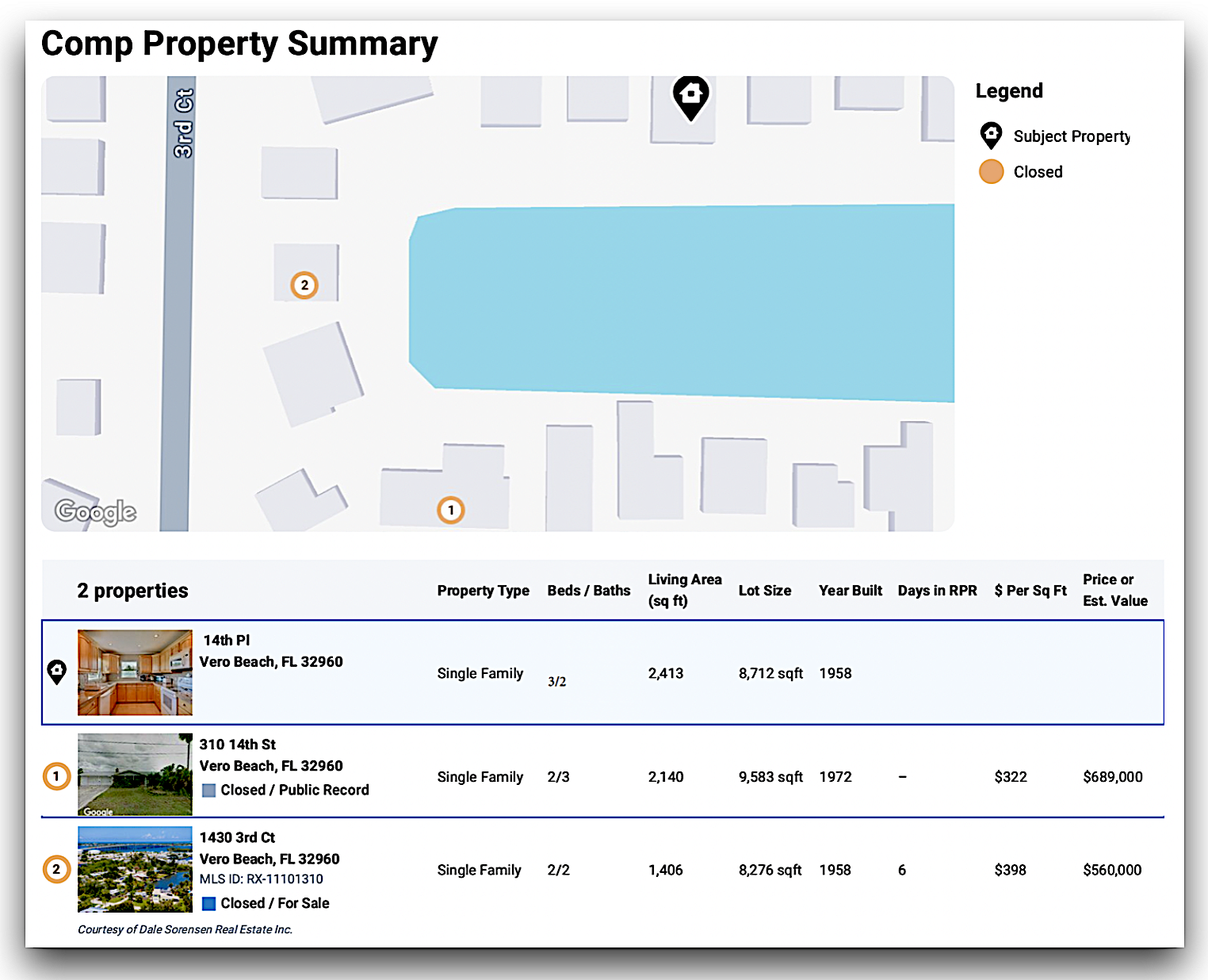
Task: Click blue Closed / For Sale status square
Action: pyautogui.click(x=209, y=904)
